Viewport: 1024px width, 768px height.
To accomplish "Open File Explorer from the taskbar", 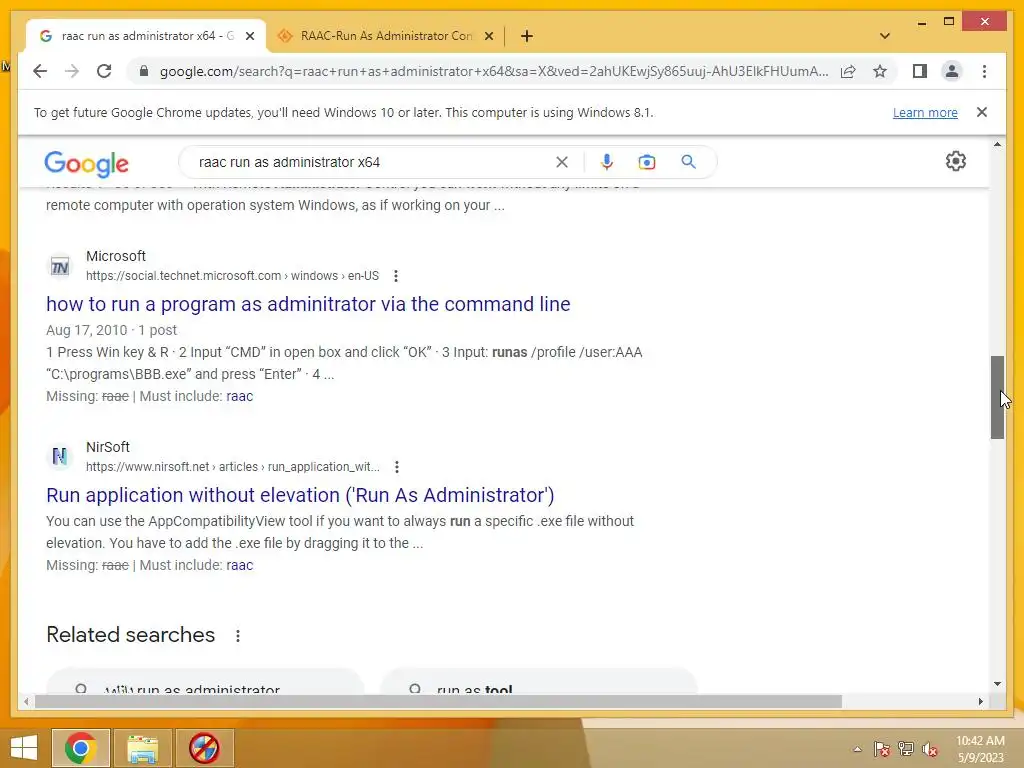I will [142, 748].
